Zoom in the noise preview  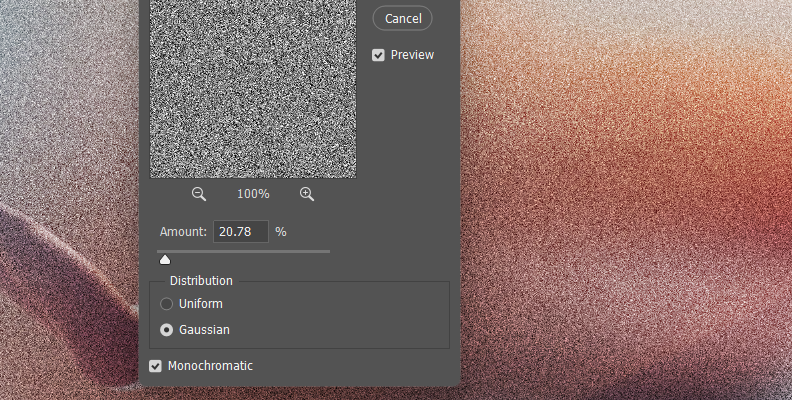307,194
